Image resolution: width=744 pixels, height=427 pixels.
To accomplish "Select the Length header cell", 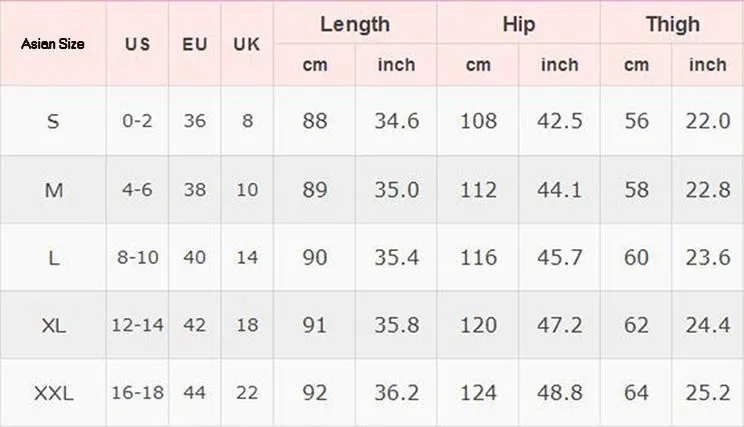I will tap(355, 24).
